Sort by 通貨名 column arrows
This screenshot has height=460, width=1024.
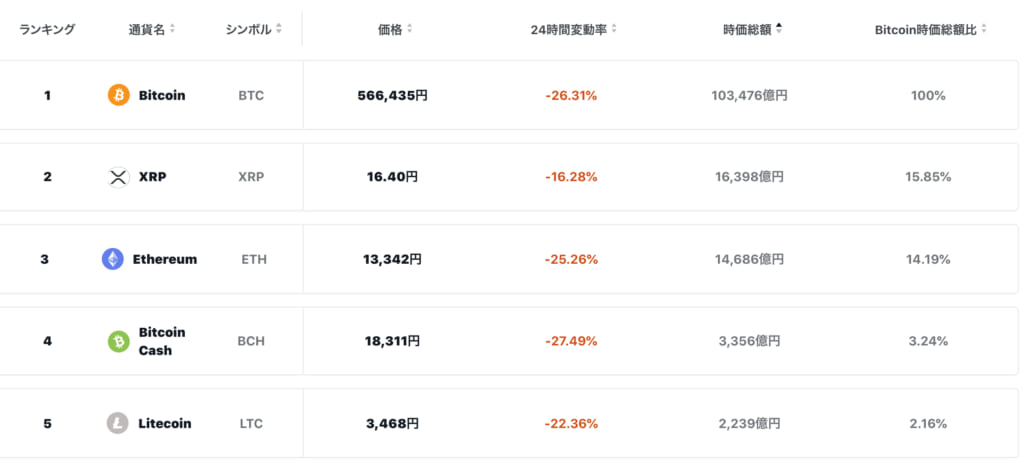tap(172, 29)
